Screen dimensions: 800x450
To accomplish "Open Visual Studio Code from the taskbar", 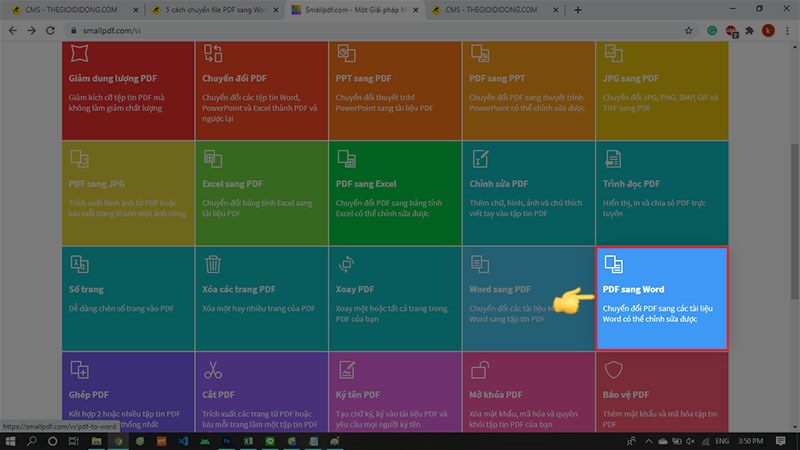I will tap(183, 441).
